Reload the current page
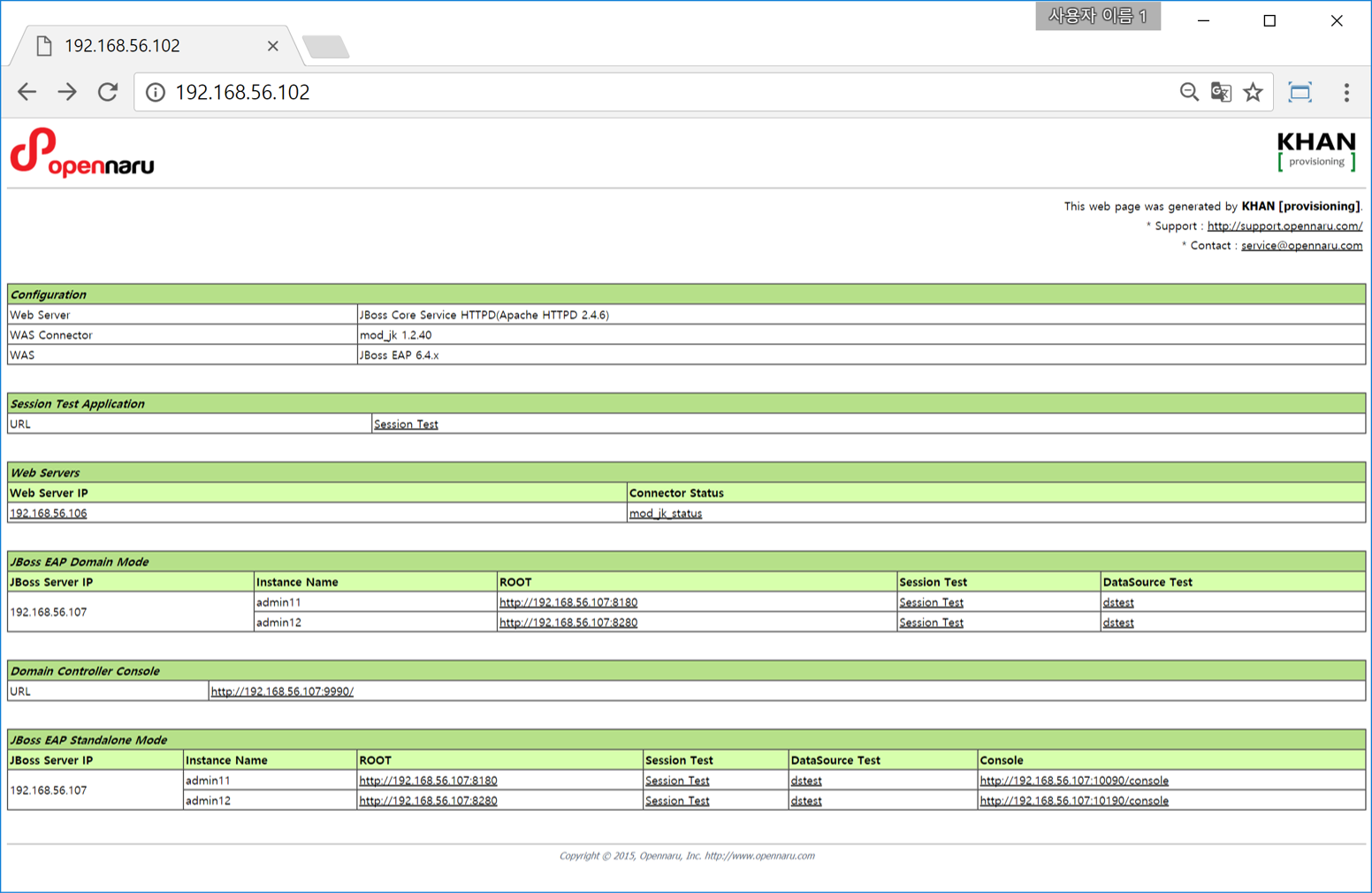Screen dimensions: 1372x893 [108, 92]
